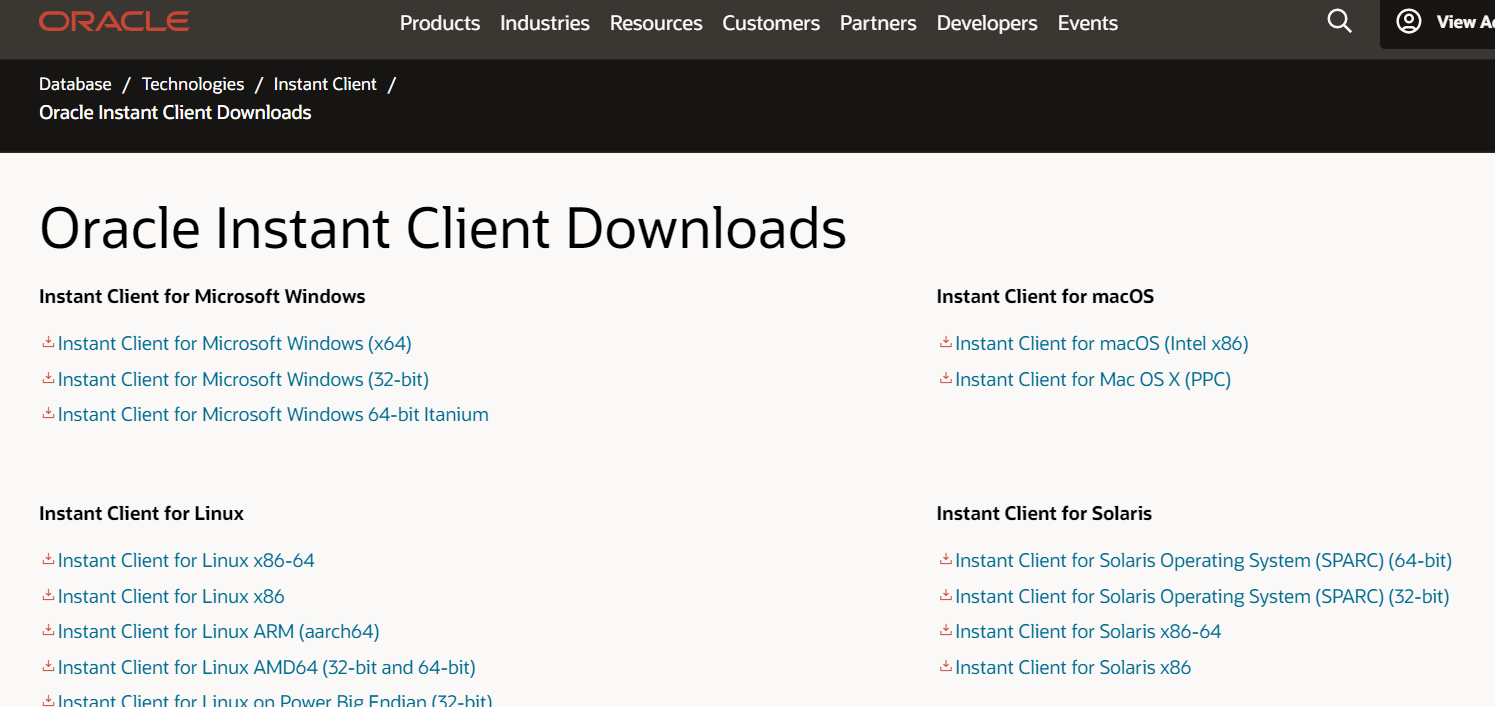Screen dimensions: 1495x707
Task: Click the Instant Client for Linux heading
Action: pyautogui.click(x=141, y=513)
